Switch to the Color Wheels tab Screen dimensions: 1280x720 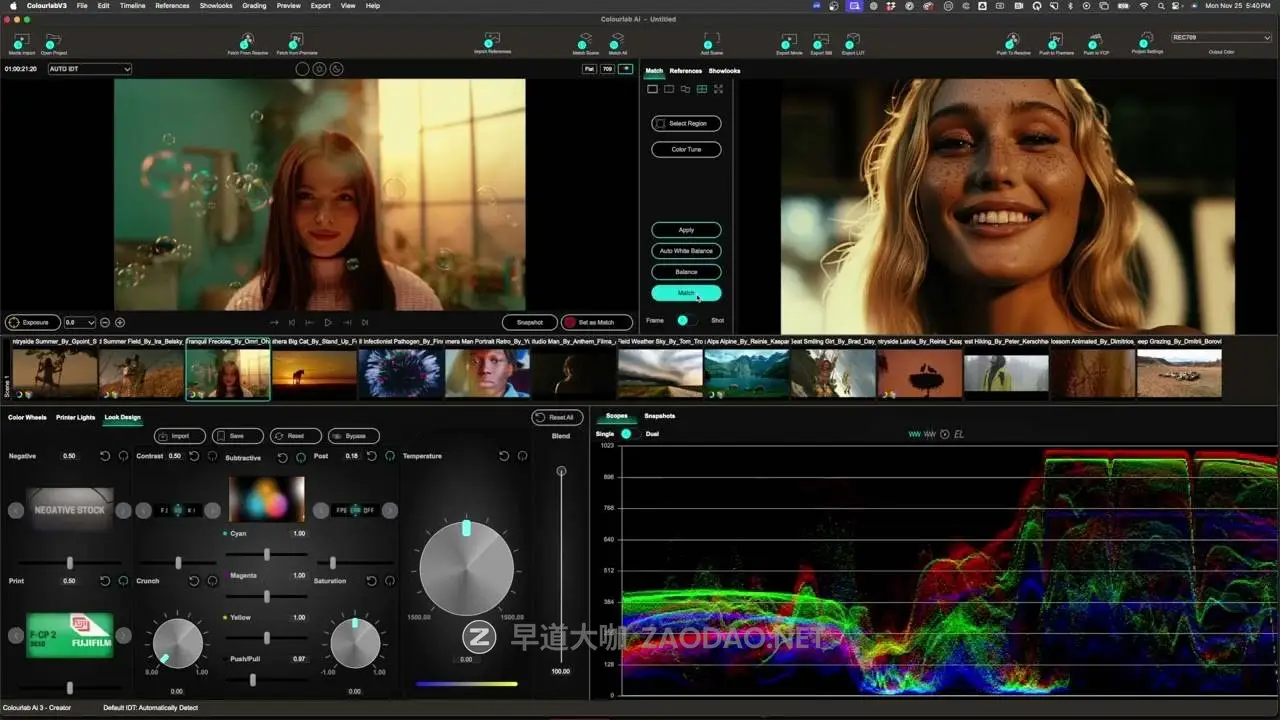(27, 417)
